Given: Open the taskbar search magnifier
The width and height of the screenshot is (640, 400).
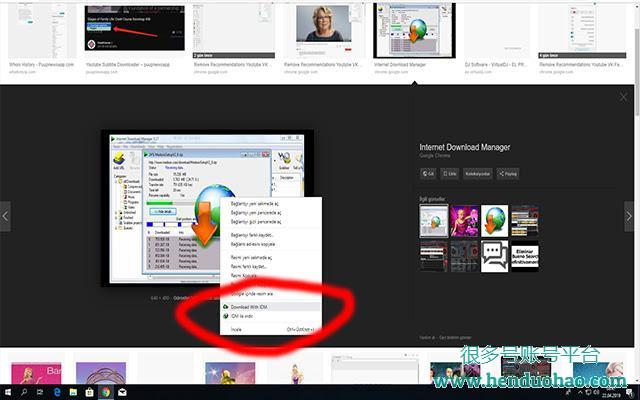Looking at the screenshot, I should point(24,392).
